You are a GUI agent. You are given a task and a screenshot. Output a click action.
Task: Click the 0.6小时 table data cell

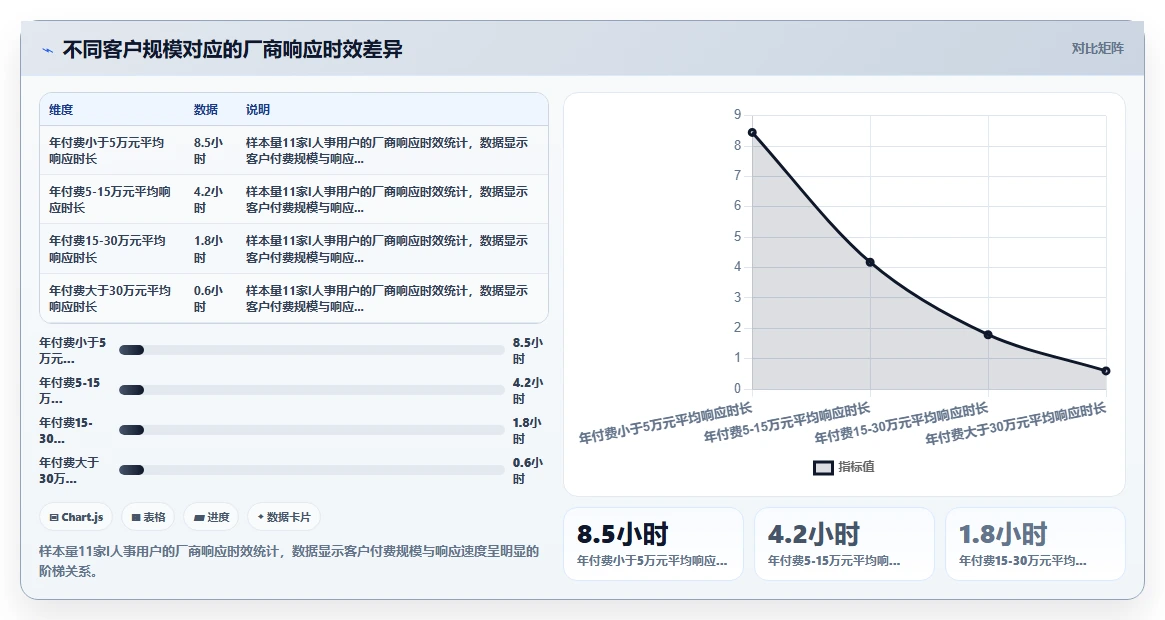coord(209,298)
